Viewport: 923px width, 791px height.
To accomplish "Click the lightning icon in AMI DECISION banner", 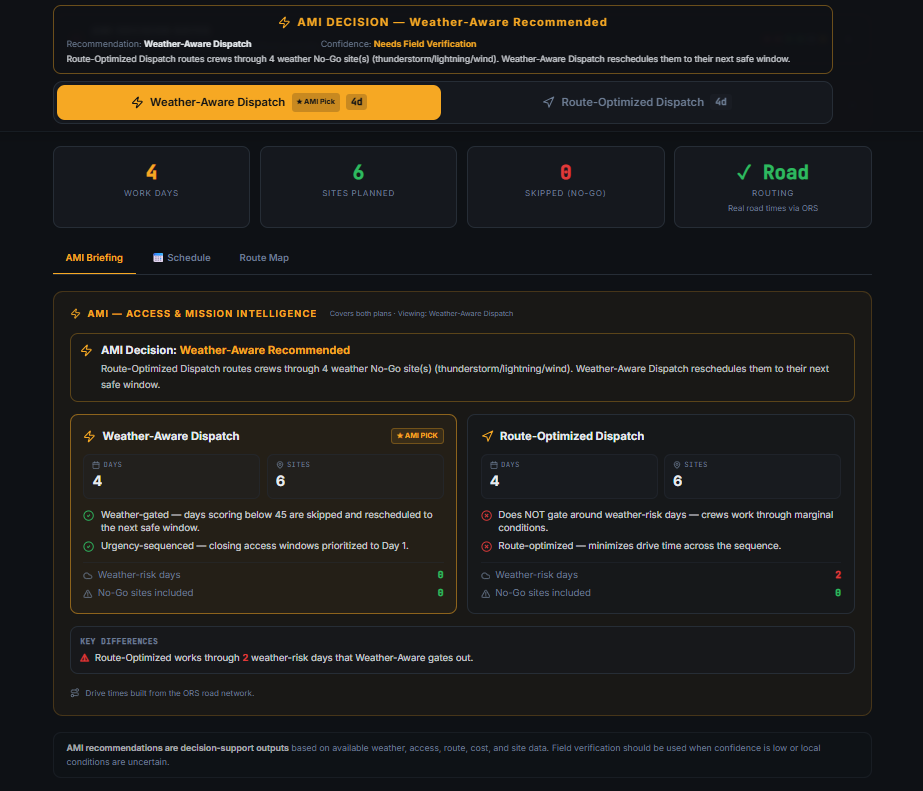I will [284, 22].
